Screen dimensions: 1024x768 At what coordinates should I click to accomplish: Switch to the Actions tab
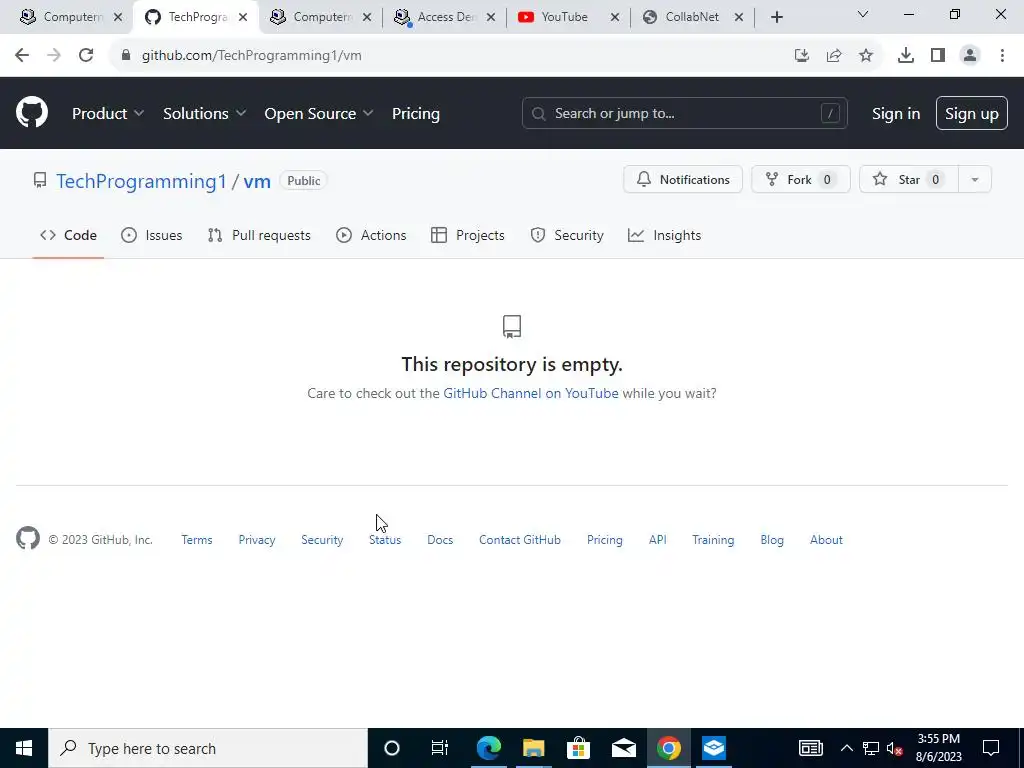[371, 235]
